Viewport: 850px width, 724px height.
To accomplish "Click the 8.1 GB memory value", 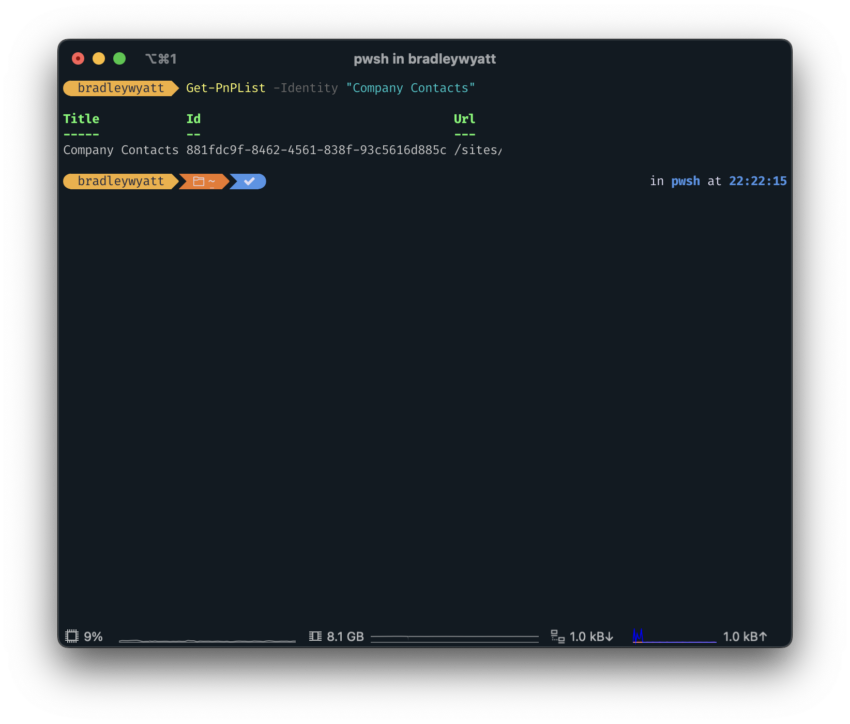I will coord(345,637).
